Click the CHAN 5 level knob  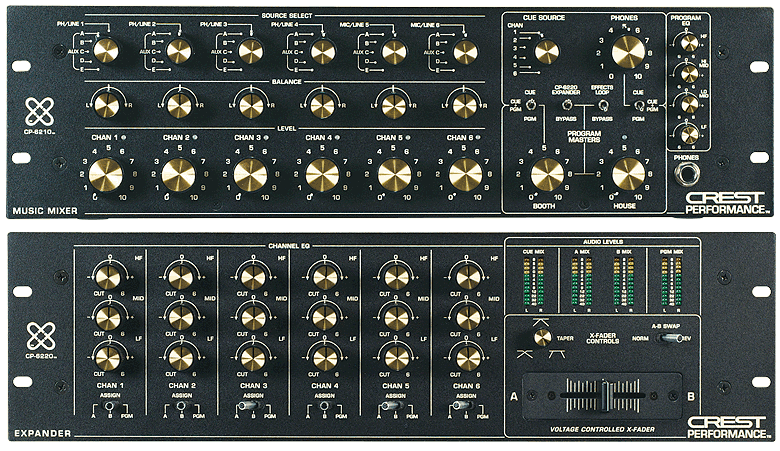coord(394,176)
